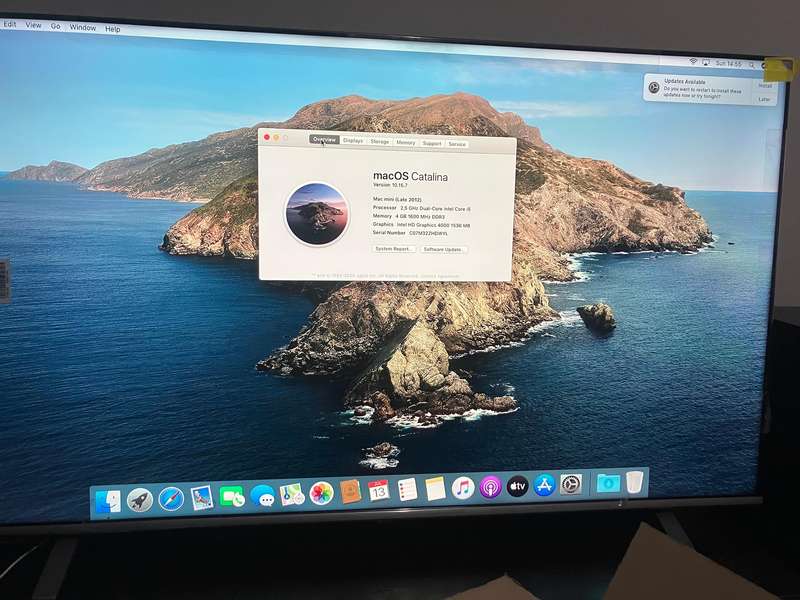Open the Maps app icon
Screen dimensions: 800x600
[x=292, y=494]
